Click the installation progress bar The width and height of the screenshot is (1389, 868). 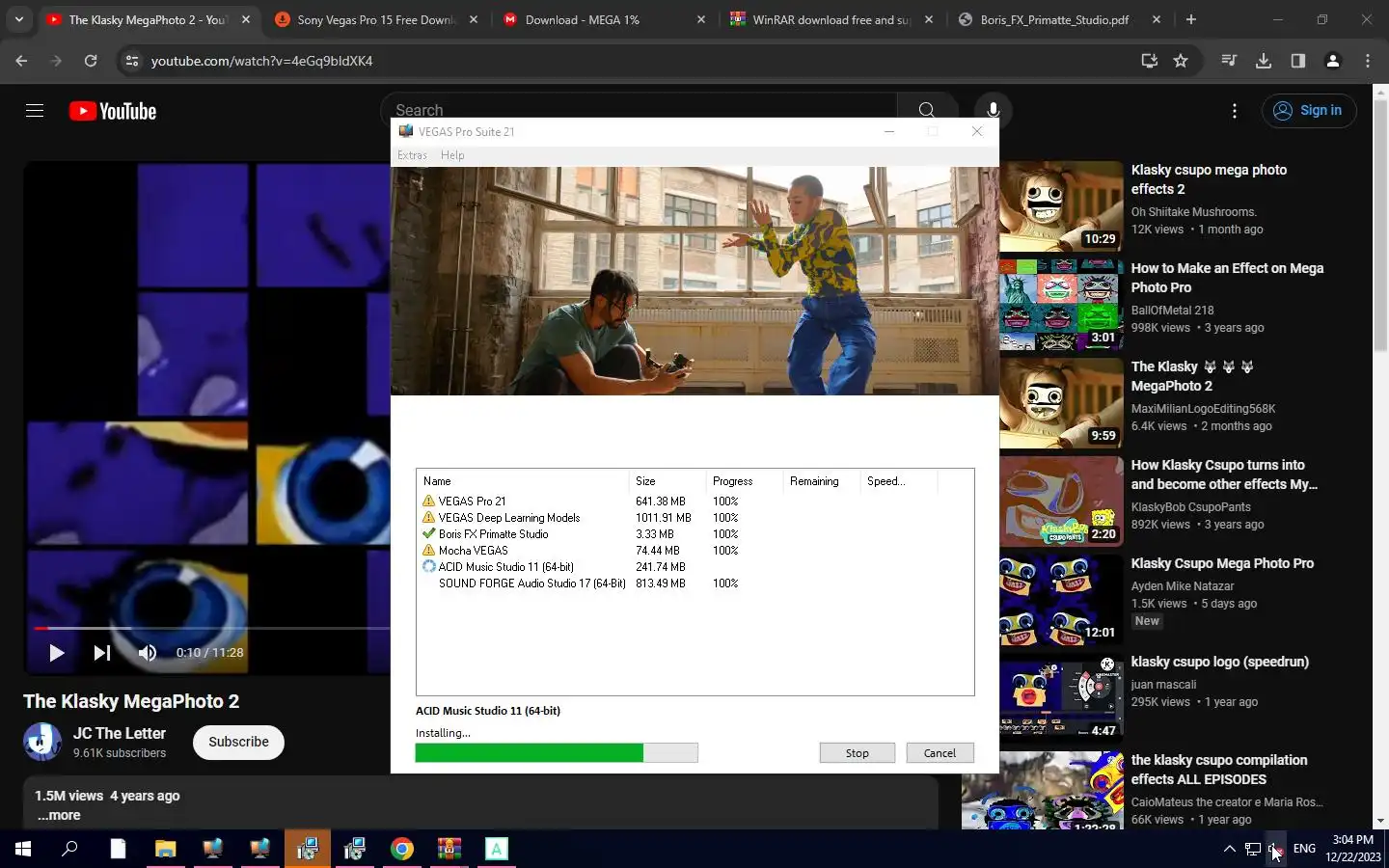[x=557, y=753]
